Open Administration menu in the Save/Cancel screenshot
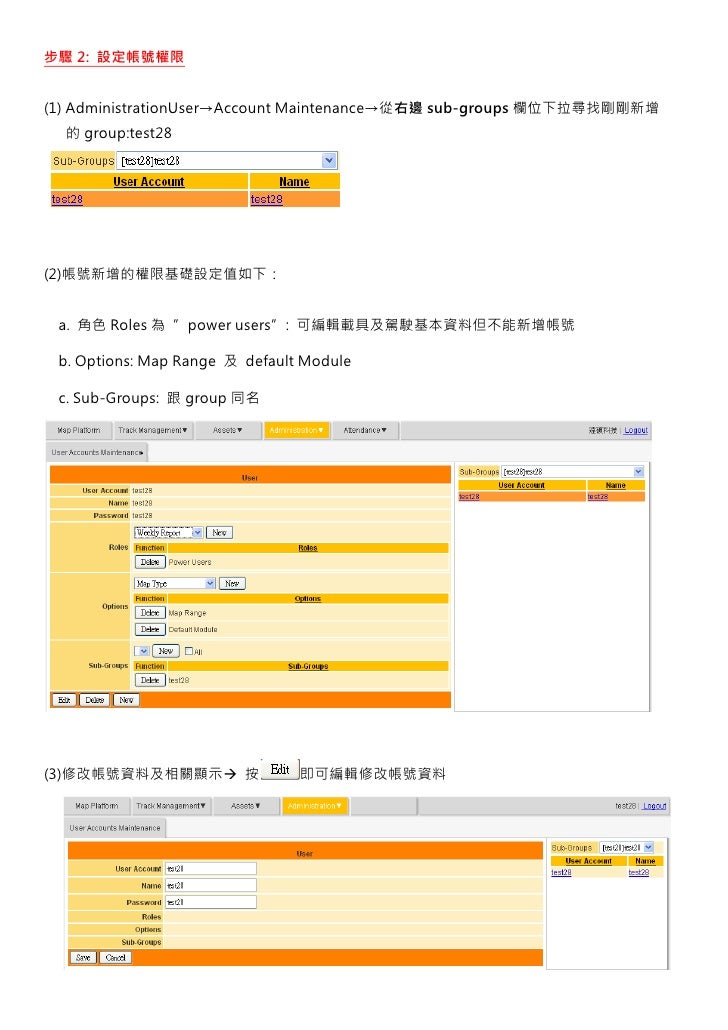The height and width of the screenshot is (1030, 728). [315, 806]
